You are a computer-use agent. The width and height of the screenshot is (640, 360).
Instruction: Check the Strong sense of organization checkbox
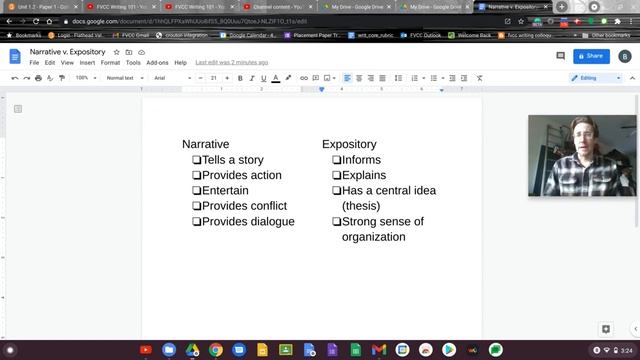coord(336,221)
